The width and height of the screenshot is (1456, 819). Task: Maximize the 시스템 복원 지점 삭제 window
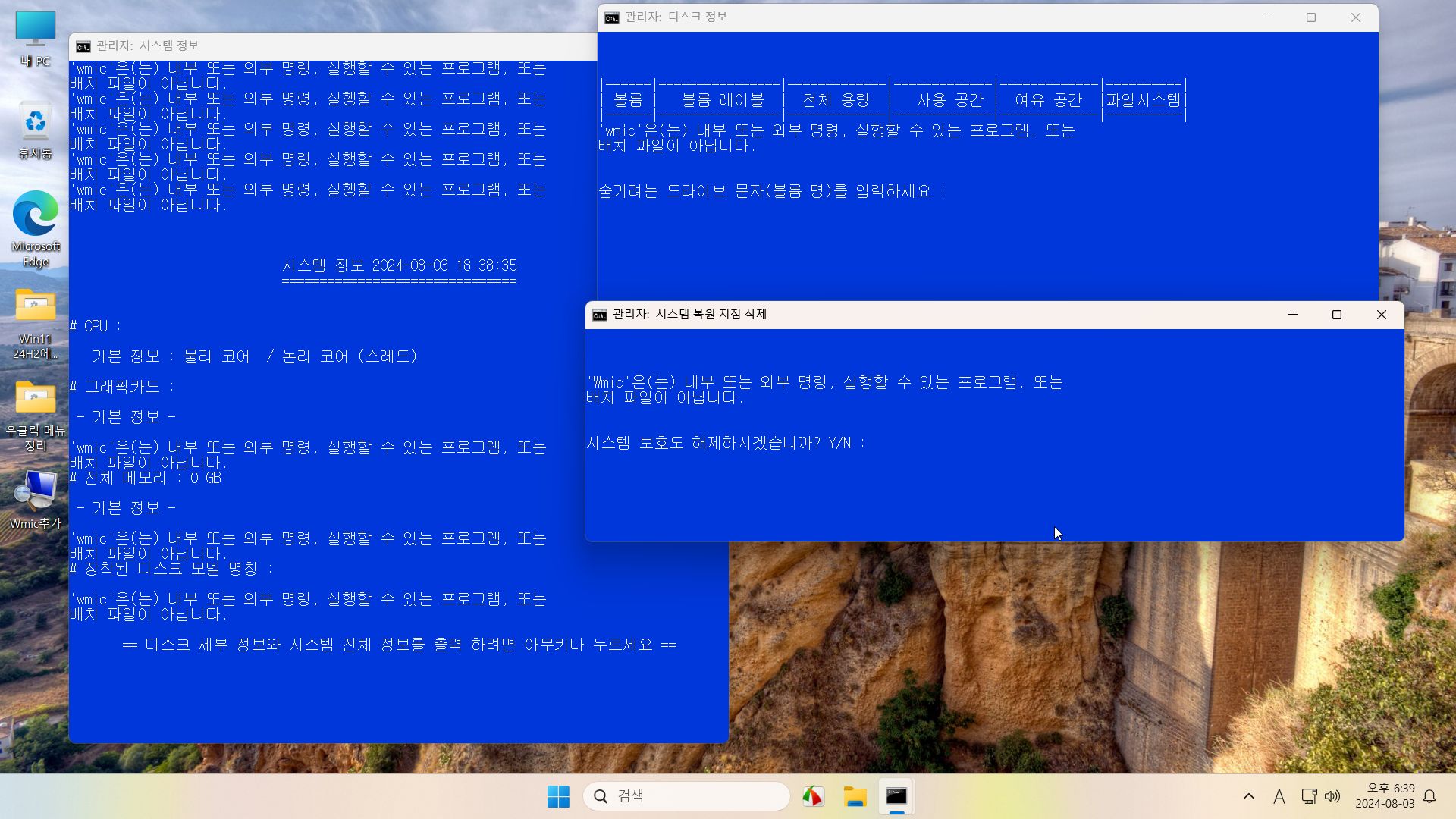1337,315
